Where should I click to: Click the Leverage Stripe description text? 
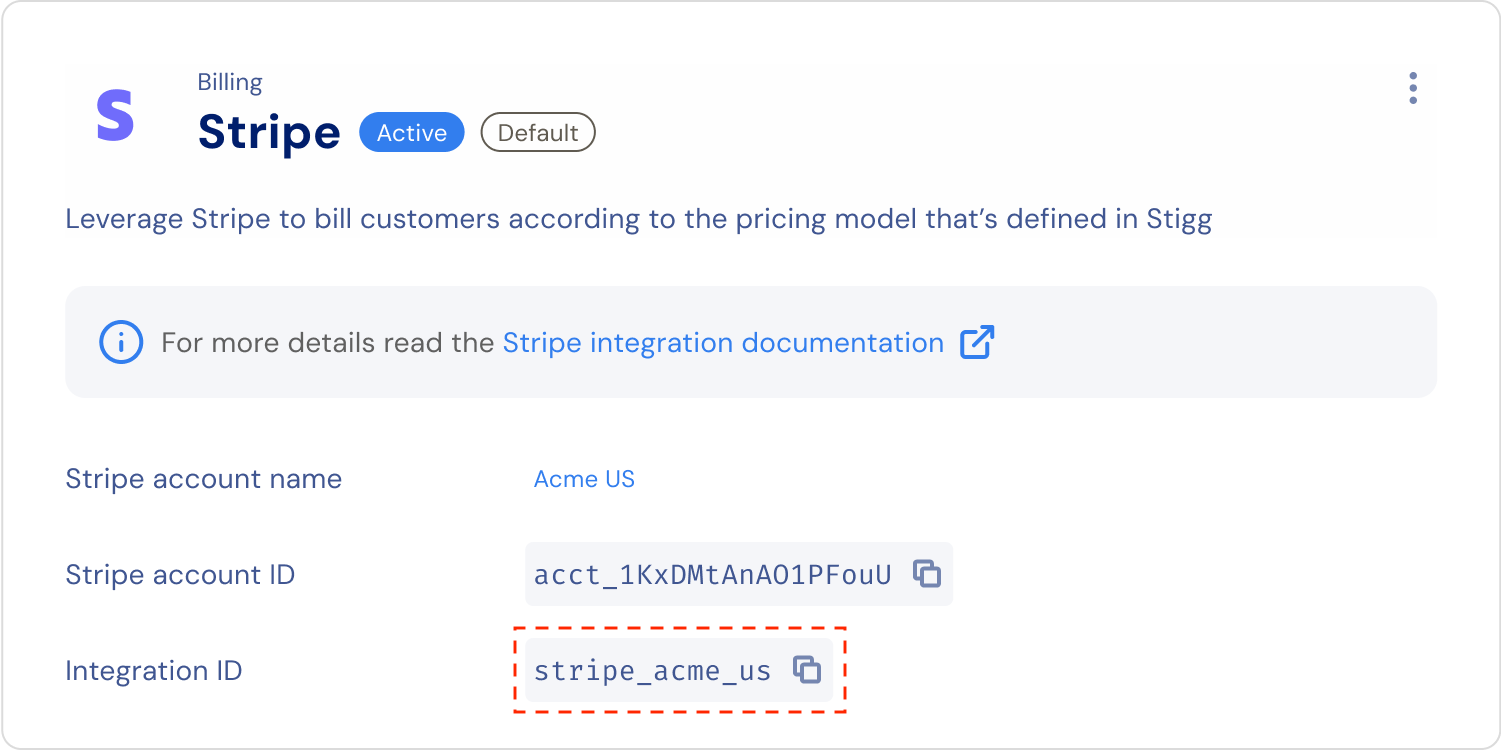639,220
